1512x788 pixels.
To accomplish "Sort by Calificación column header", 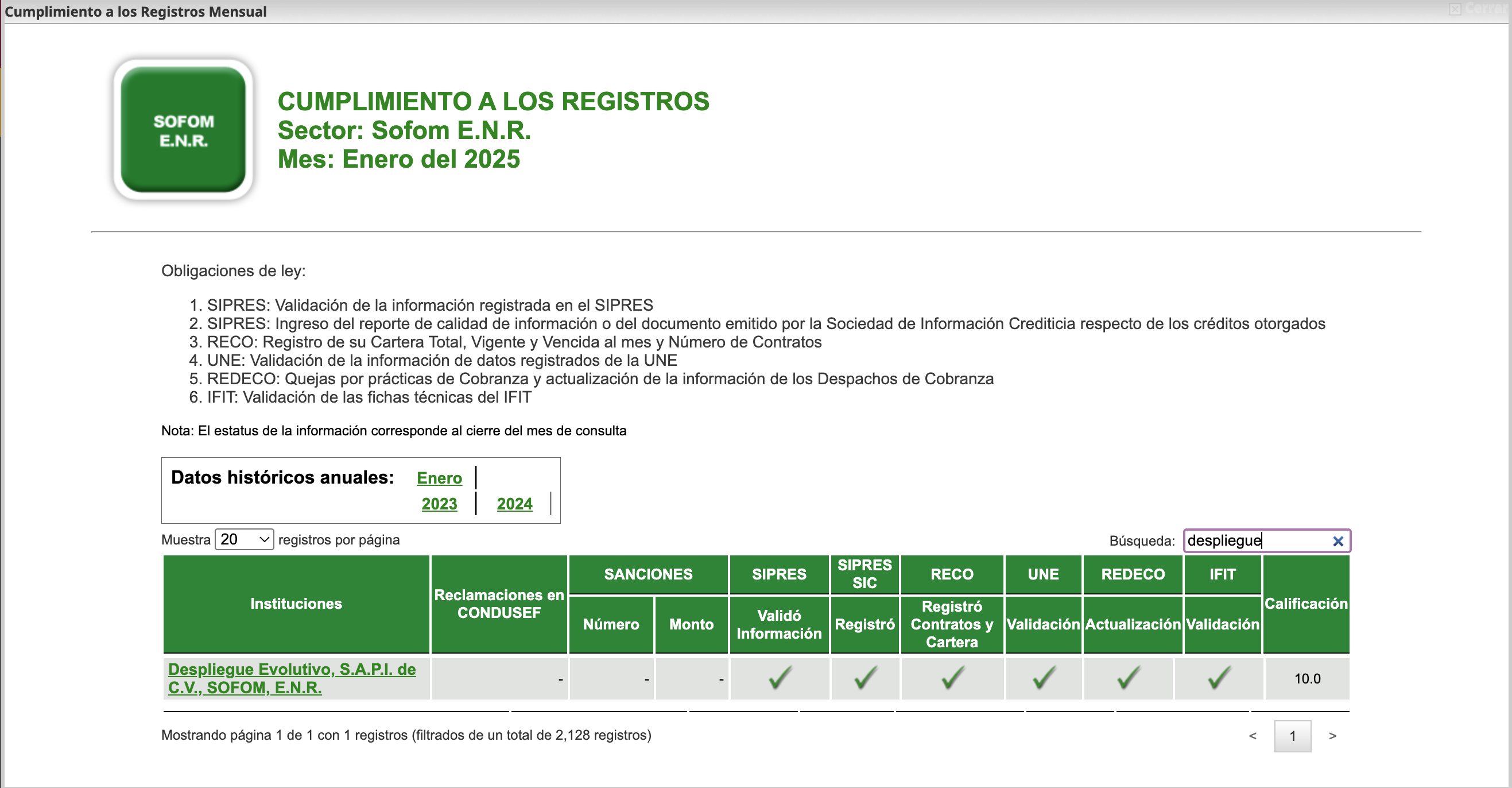I will (1306, 604).
